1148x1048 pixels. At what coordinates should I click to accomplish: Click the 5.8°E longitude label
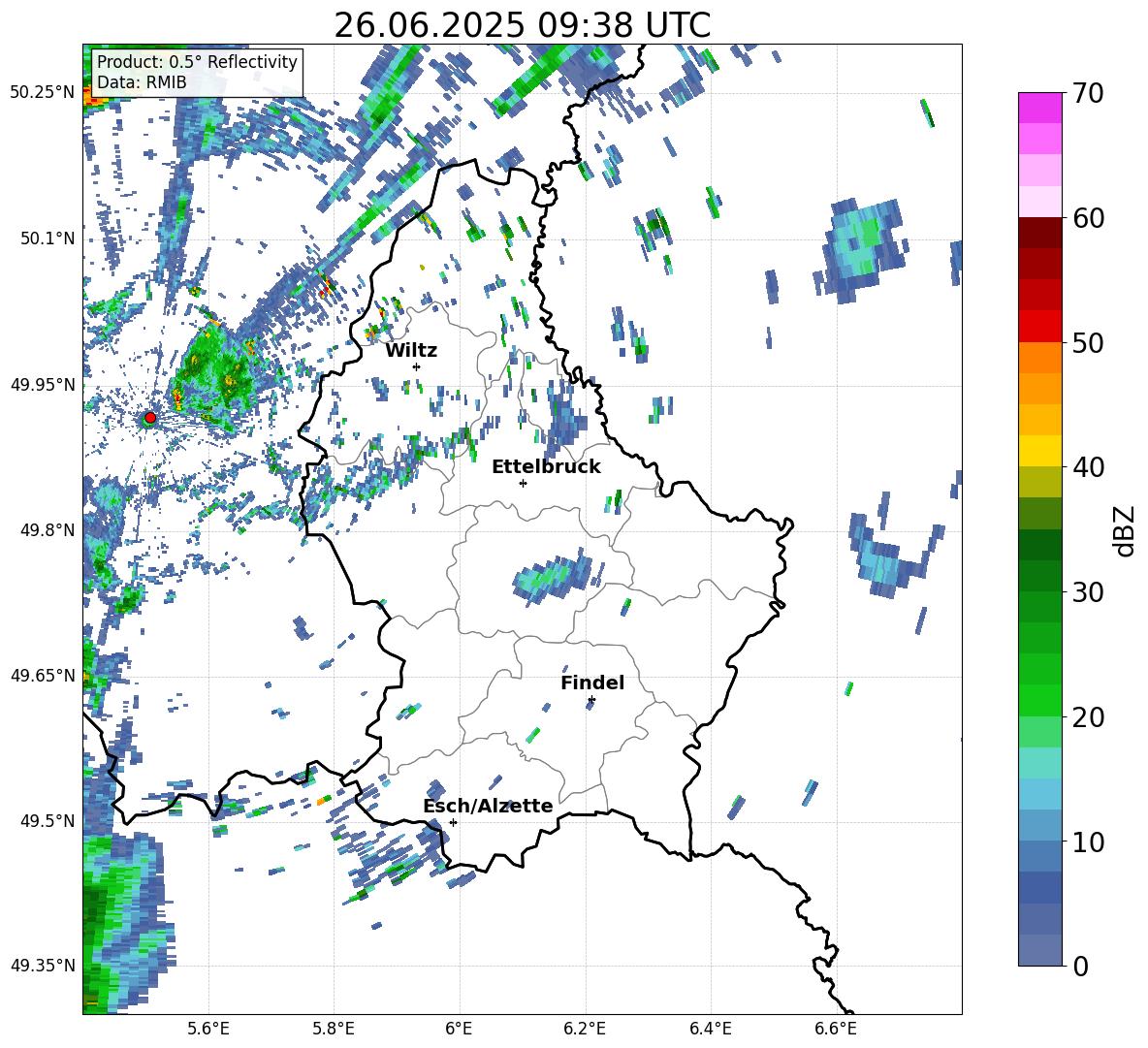click(x=334, y=1029)
